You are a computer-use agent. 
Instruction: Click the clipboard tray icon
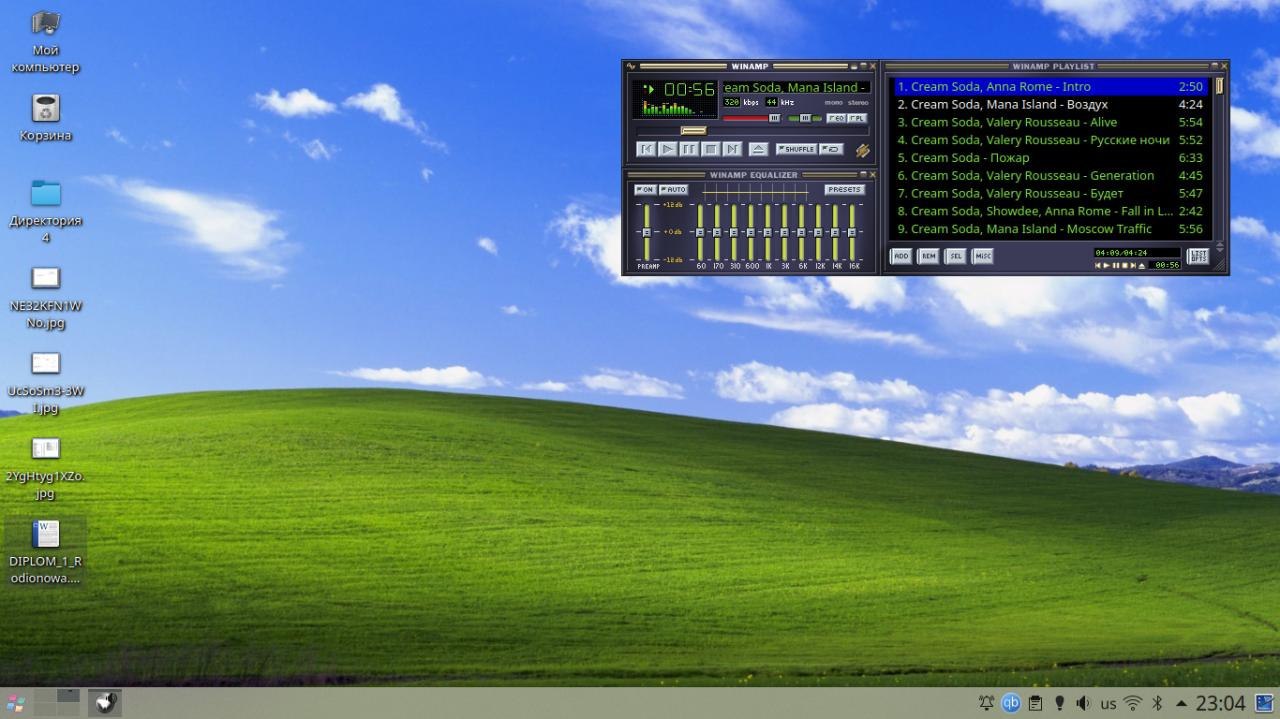click(x=1036, y=703)
